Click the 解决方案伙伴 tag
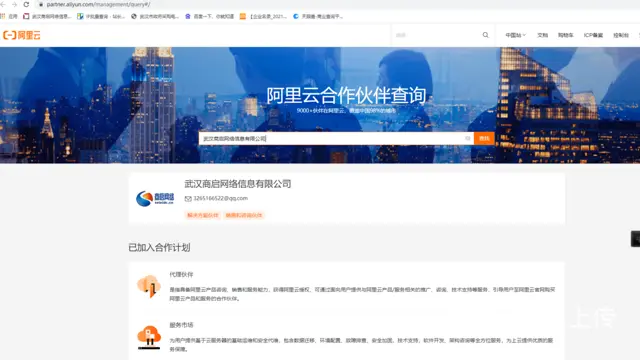This screenshot has width=640, height=360. pos(203,215)
